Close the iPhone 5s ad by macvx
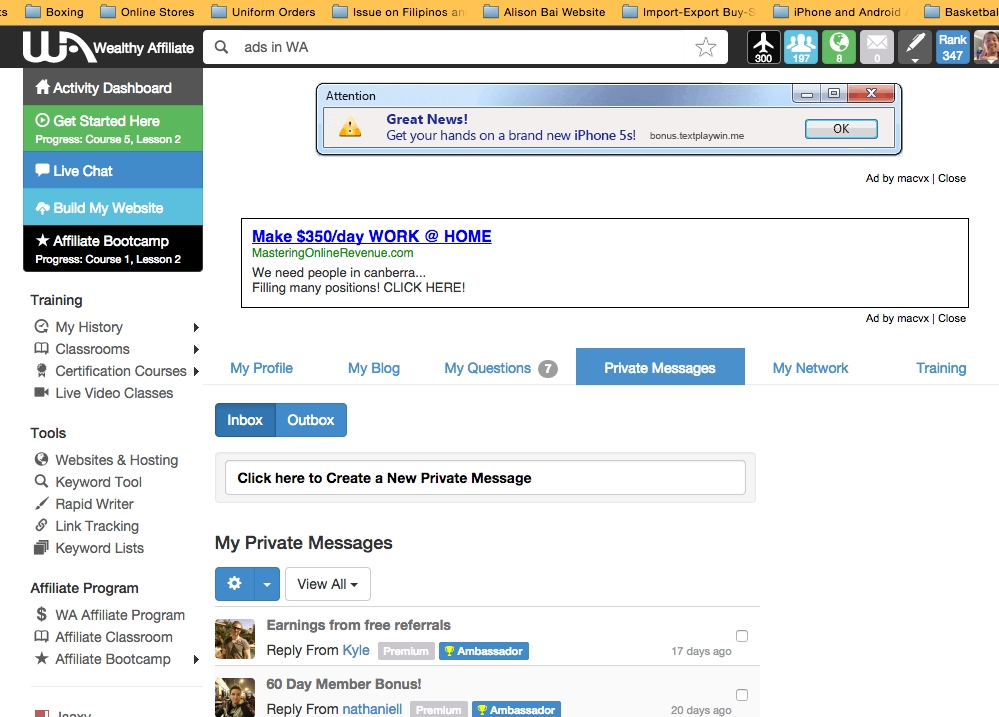Screen dimensions: 999x717 (952, 178)
